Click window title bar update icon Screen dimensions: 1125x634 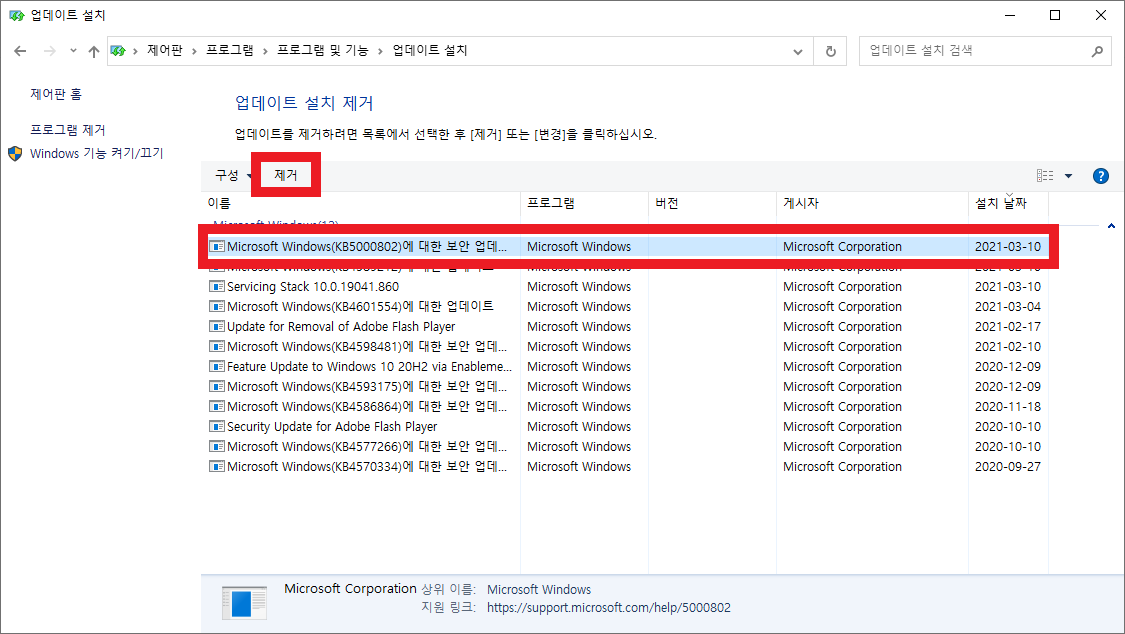click(x=17, y=15)
